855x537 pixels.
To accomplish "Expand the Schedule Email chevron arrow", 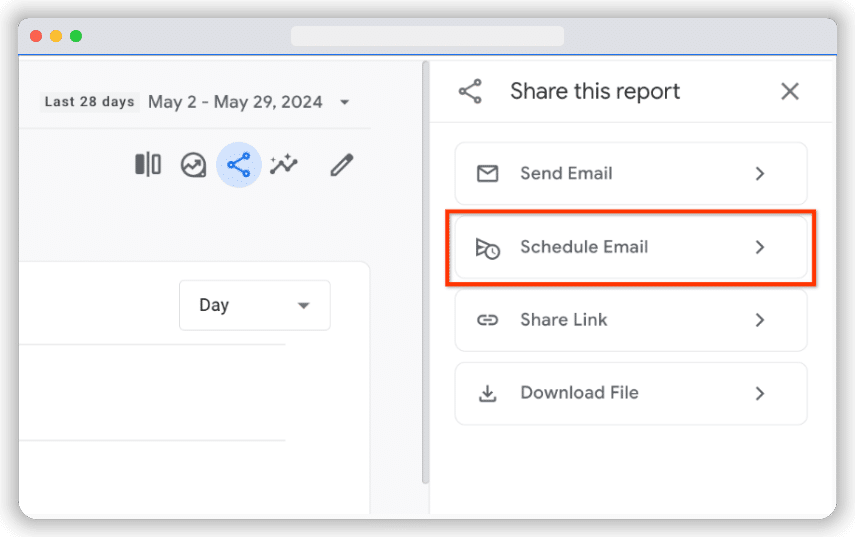I will coord(760,247).
